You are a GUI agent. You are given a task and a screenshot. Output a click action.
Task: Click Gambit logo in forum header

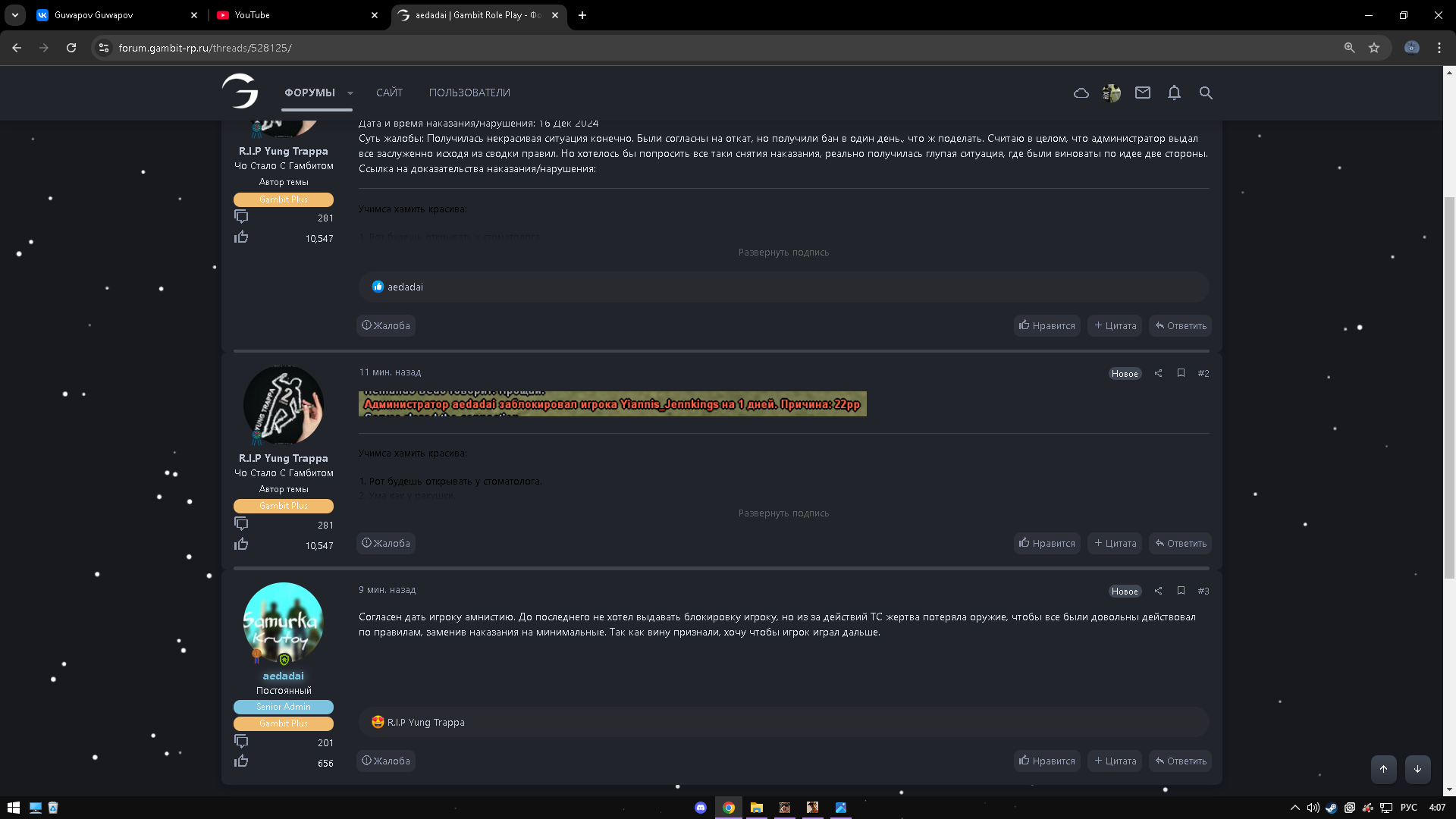pos(240,92)
